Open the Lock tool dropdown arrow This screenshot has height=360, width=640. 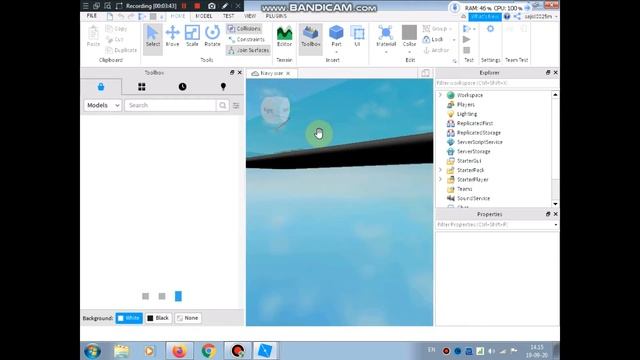coord(453,40)
